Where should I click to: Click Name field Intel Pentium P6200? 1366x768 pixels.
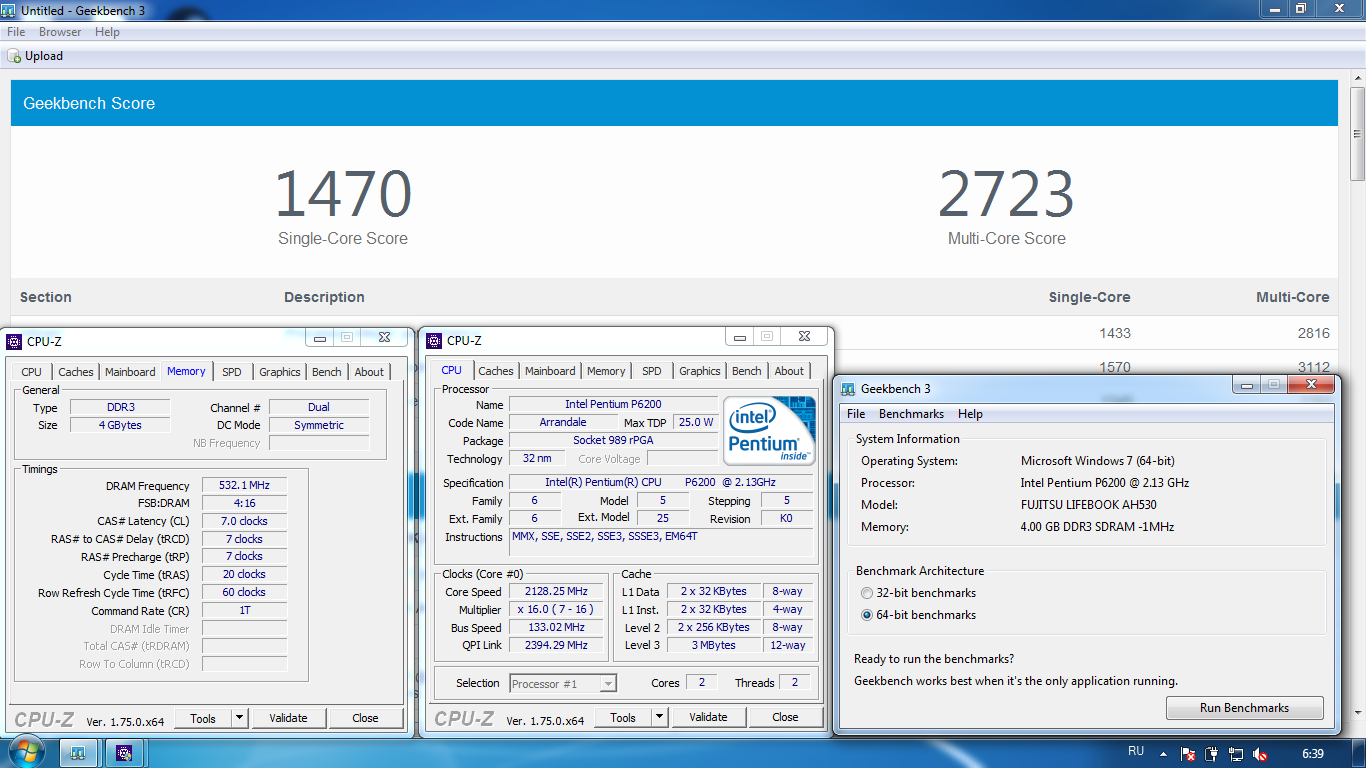[613, 404]
